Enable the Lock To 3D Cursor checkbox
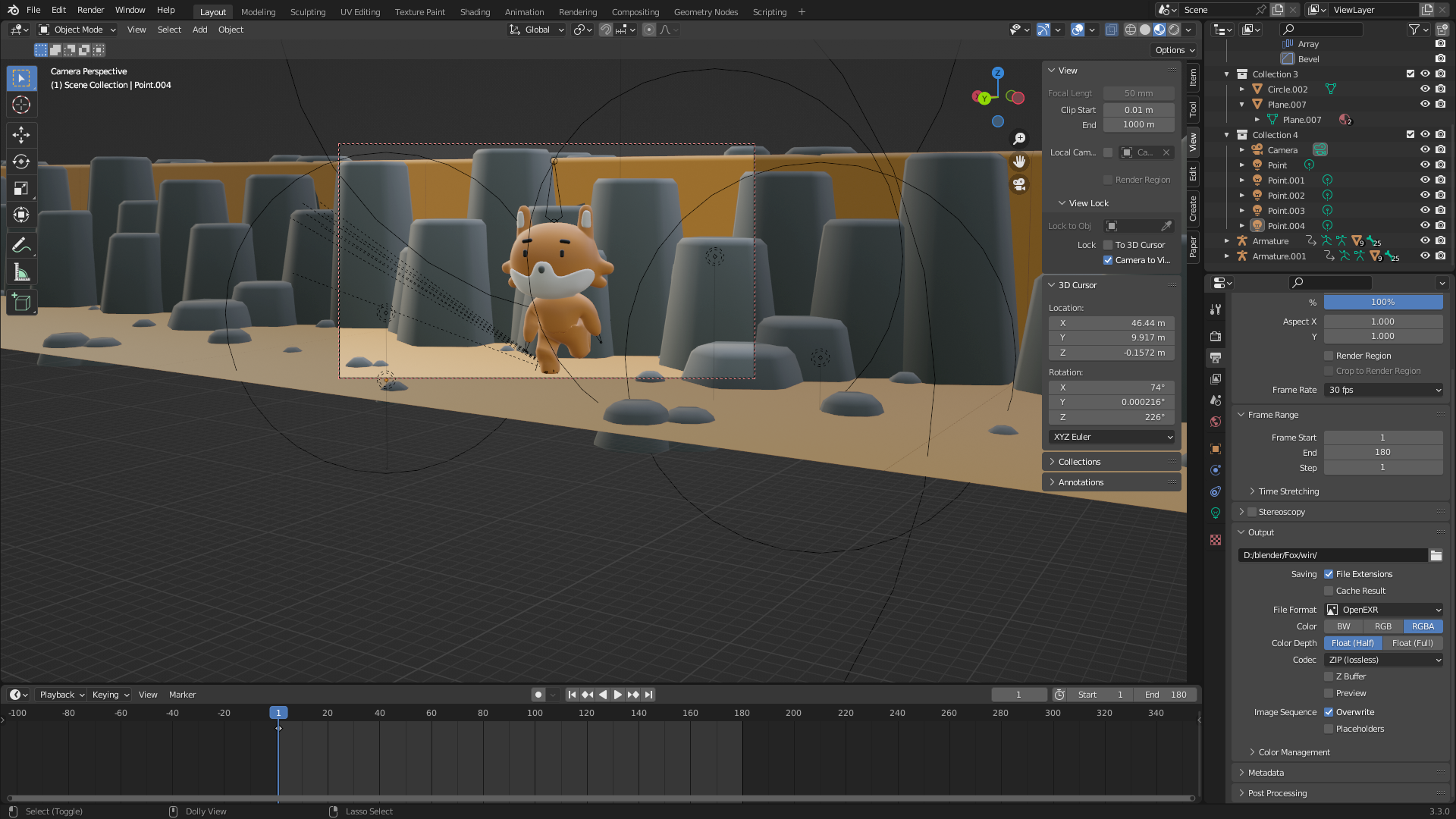 (x=1108, y=245)
